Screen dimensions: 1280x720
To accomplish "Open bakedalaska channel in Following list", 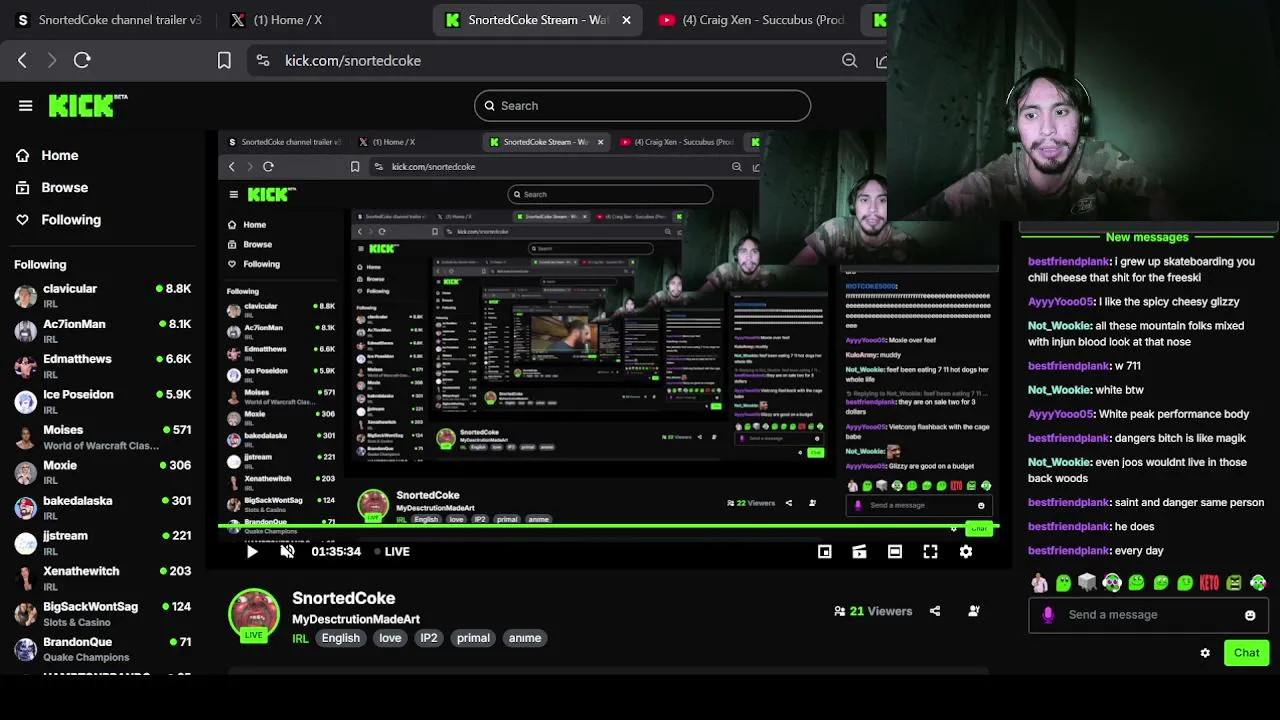I will pyautogui.click(x=102, y=508).
